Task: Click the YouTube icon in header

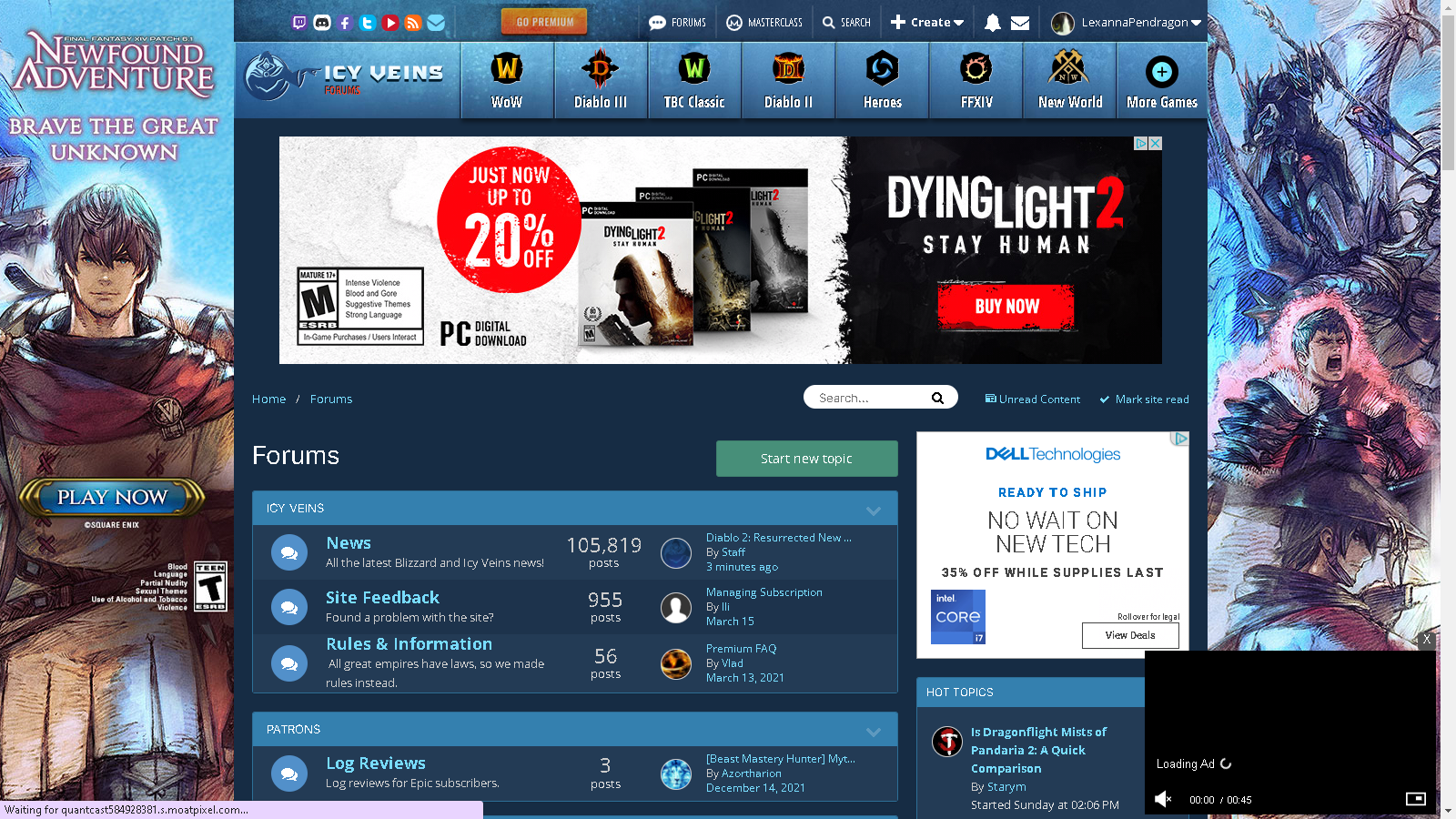Action: pos(390,23)
